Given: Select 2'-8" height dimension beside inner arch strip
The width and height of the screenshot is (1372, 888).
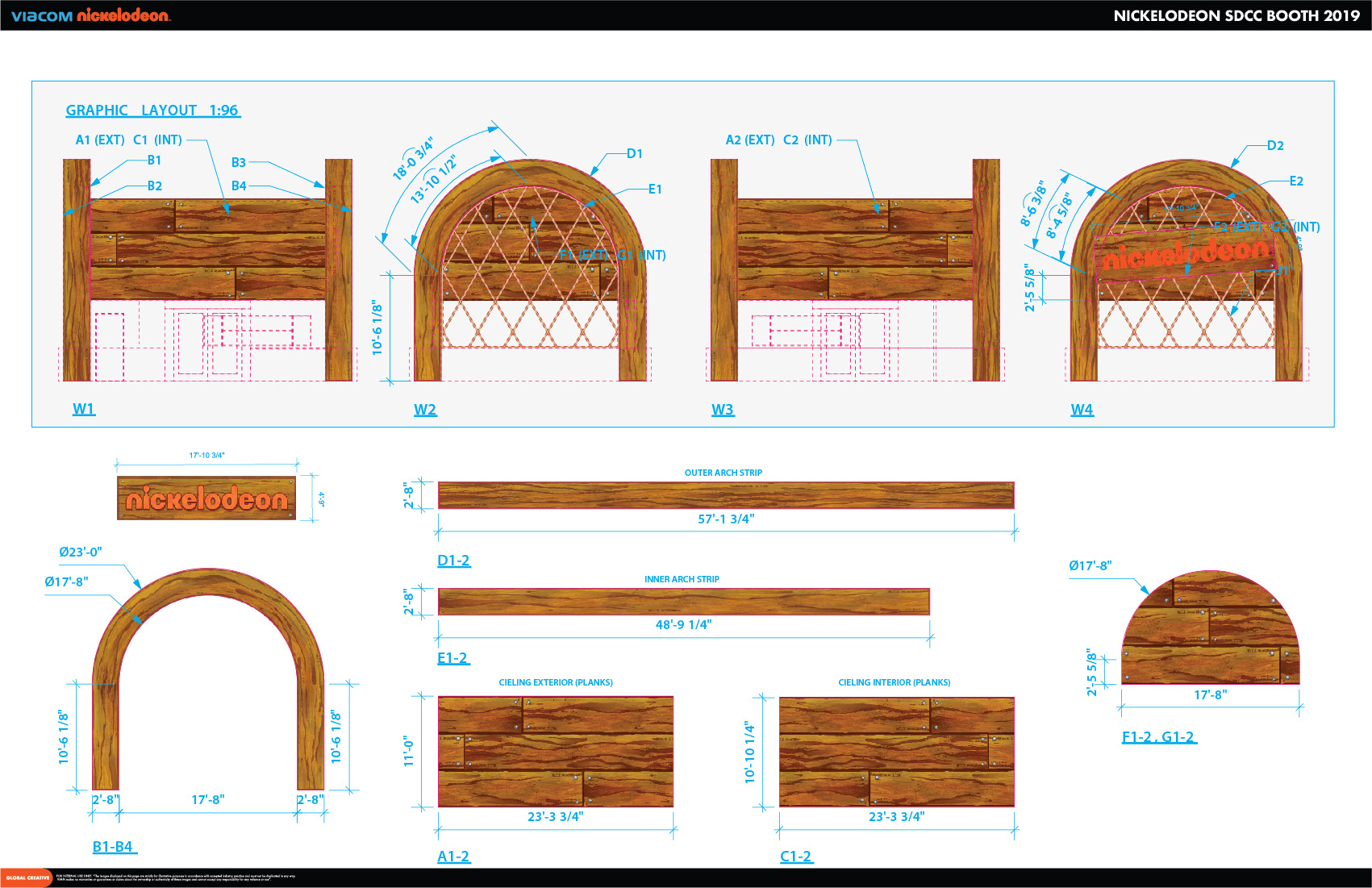Looking at the screenshot, I should pos(409,602).
